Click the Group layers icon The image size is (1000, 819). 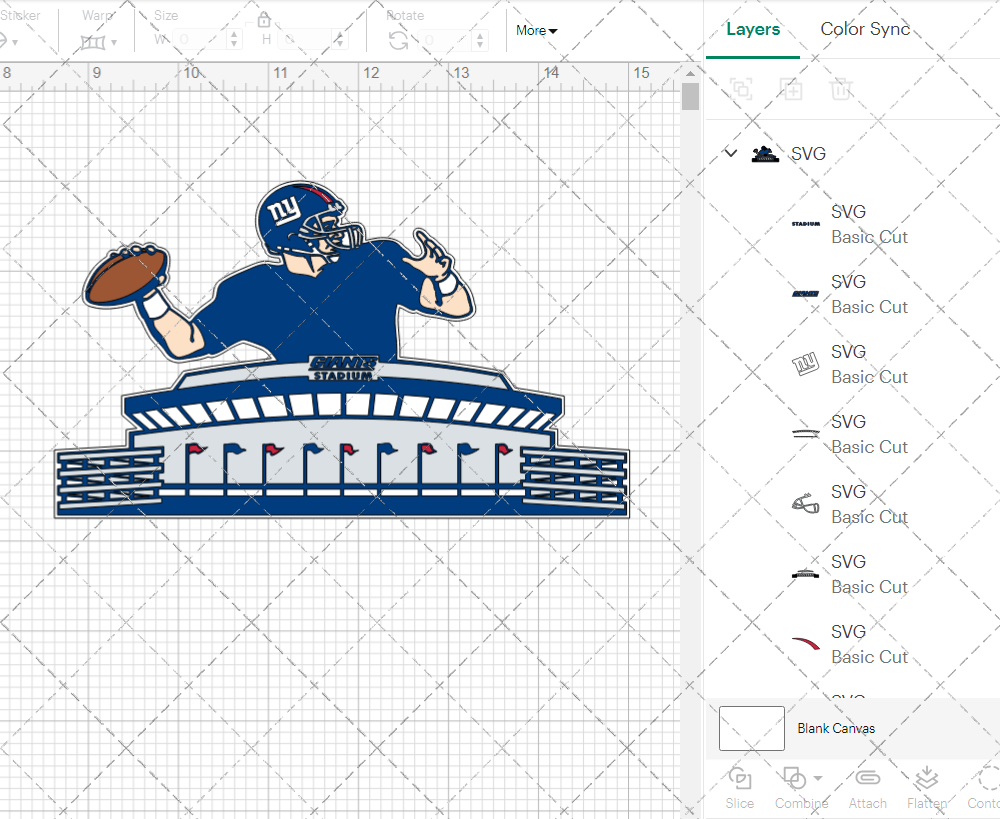(741, 89)
